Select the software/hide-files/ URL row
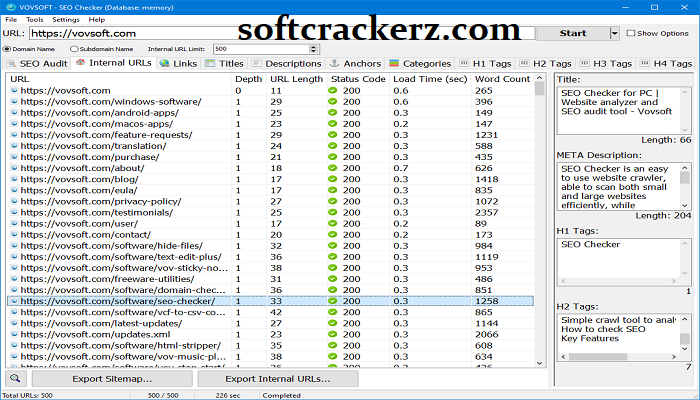The image size is (700, 400). point(270,246)
